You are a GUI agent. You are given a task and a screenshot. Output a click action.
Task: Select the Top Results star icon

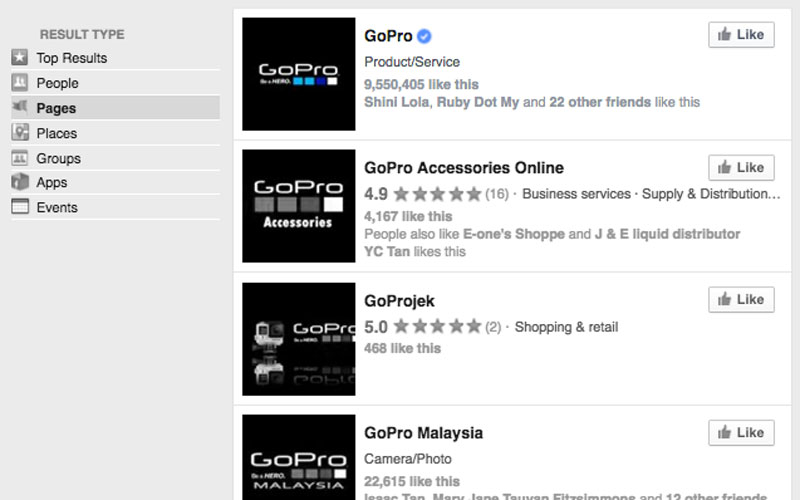pyautogui.click(x=20, y=57)
